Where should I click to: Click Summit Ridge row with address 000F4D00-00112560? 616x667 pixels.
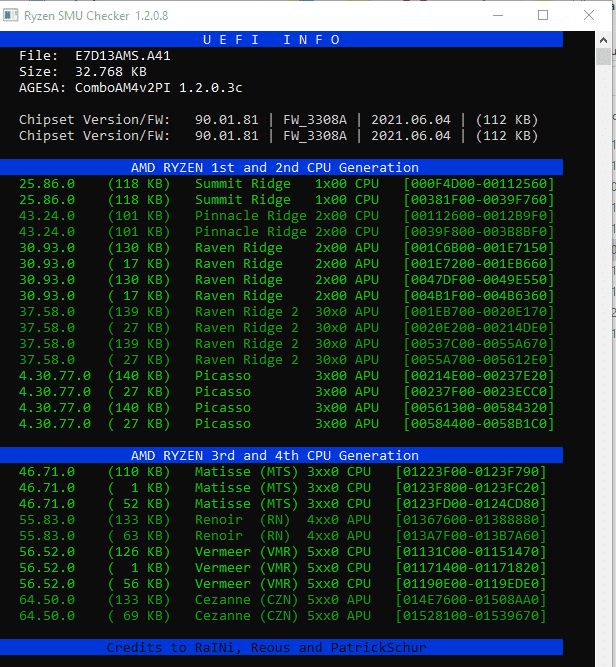(286, 184)
